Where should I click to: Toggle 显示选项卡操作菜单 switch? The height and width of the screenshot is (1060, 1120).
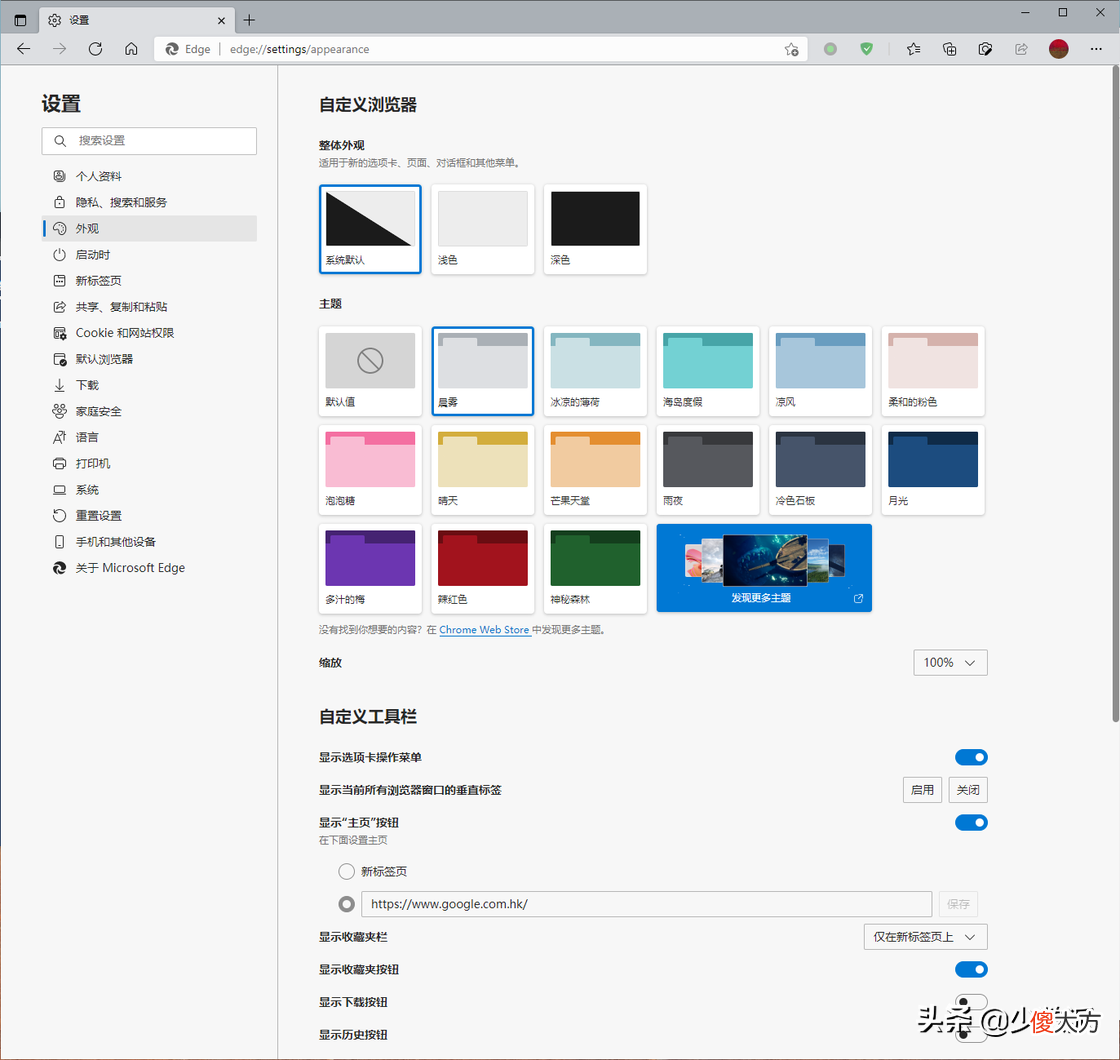[971, 757]
